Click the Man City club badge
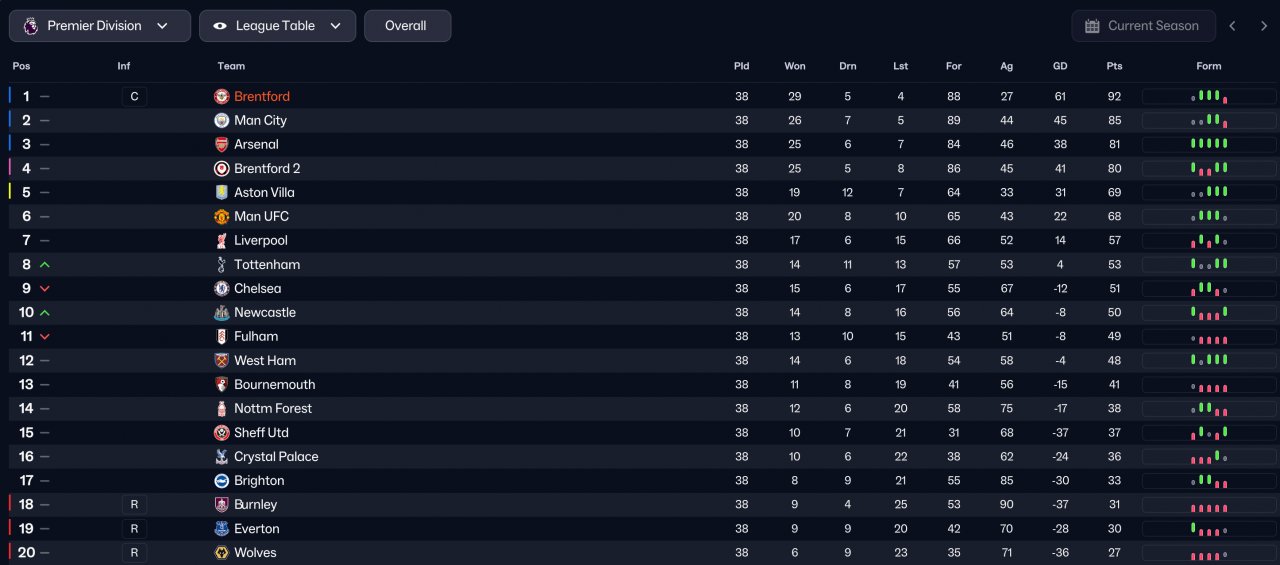The width and height of the screenshot is (1280, 565). 222,121
